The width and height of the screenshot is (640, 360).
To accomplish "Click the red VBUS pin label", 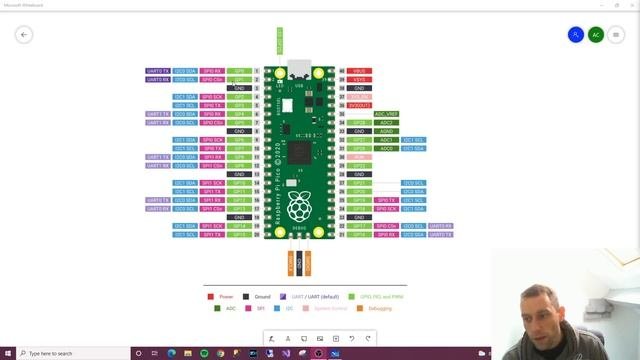I will click(x=359, y=71).
